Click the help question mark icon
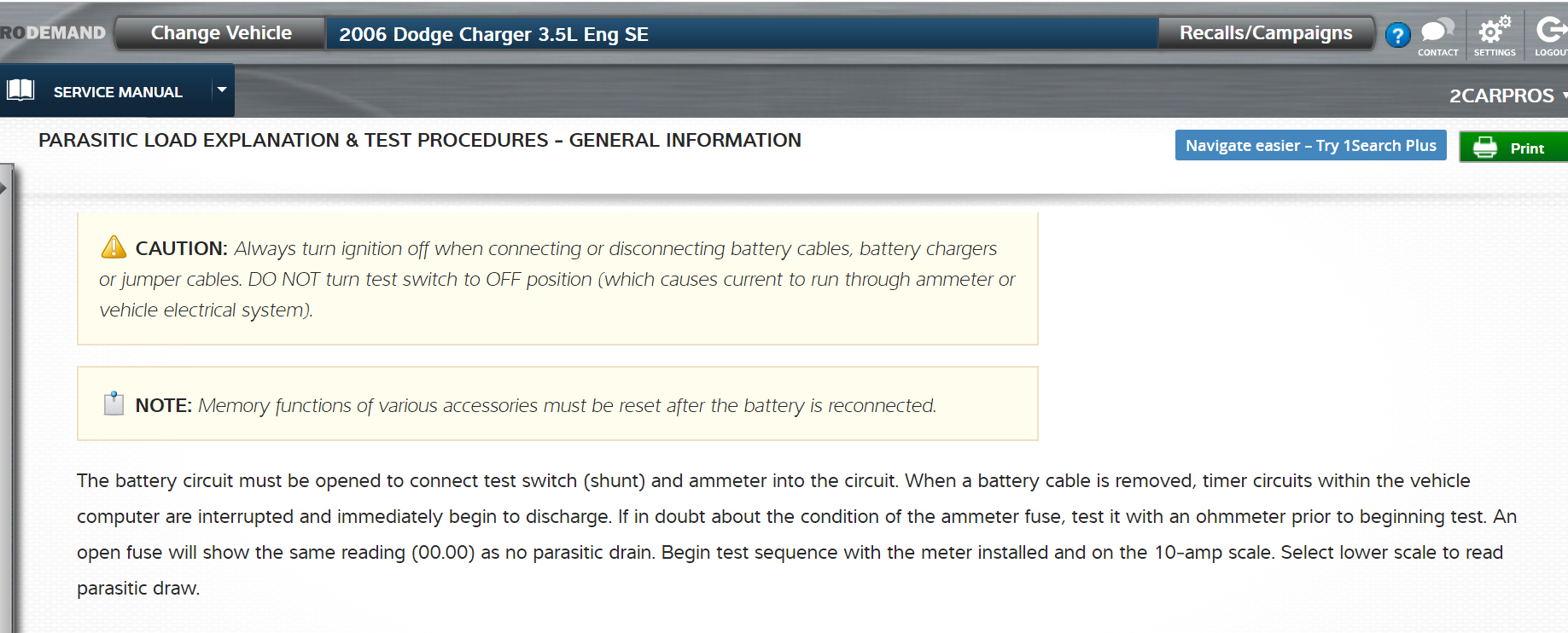 click(x=1397, y=35)
